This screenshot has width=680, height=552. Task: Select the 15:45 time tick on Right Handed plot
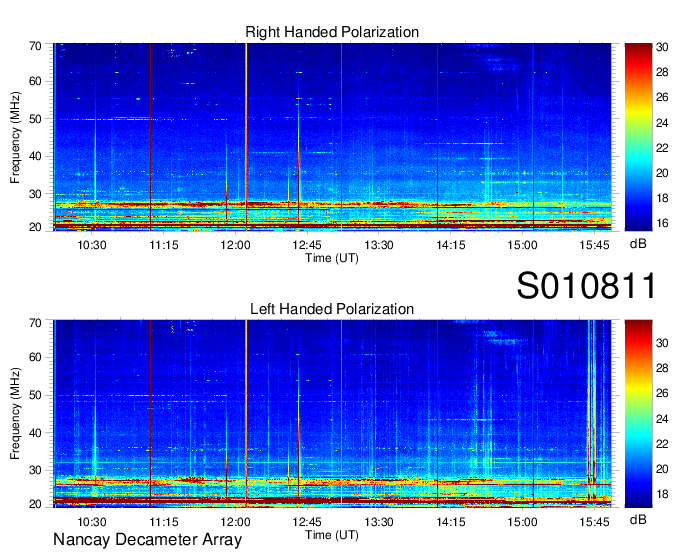(x=595, y=245)
